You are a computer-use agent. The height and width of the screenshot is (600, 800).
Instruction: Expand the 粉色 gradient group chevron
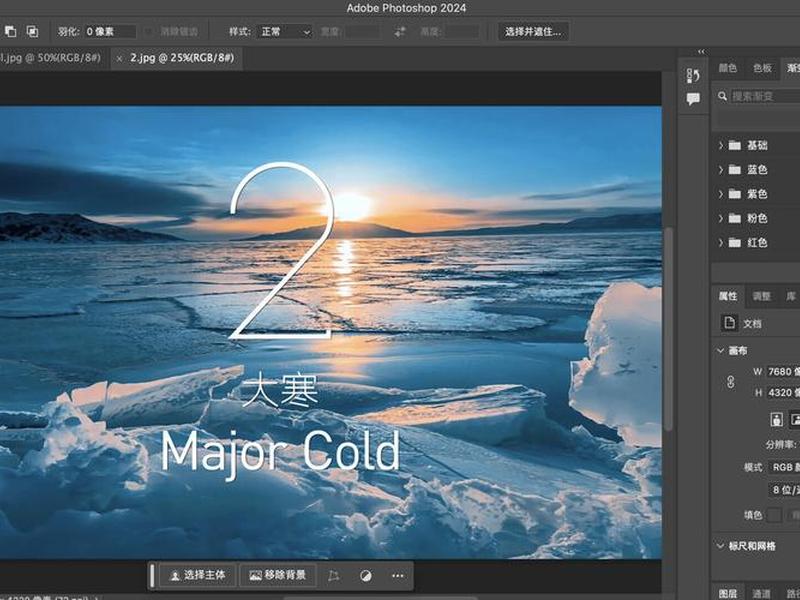(x=721, y=218)
